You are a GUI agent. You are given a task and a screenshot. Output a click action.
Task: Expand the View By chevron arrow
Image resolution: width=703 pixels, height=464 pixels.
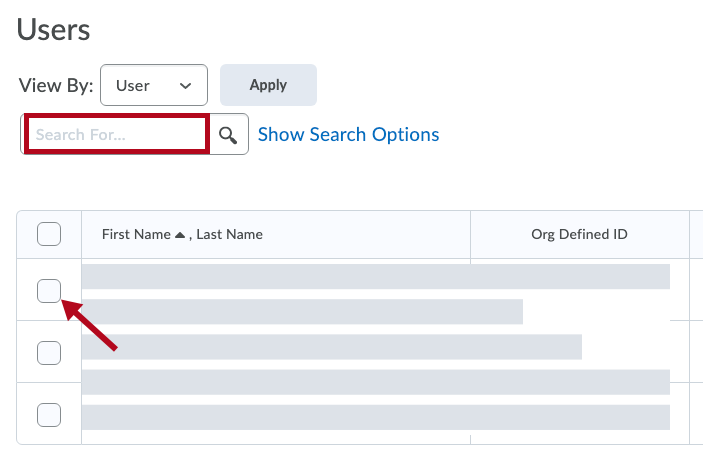coord(185,86)
